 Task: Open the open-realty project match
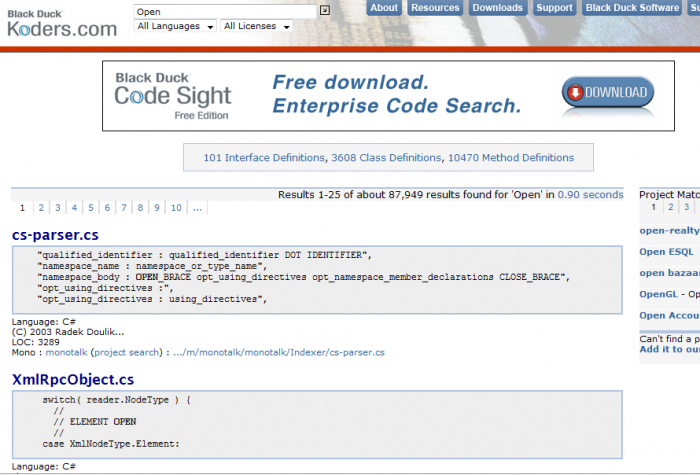pyautogui.click(x=669, y=231)
